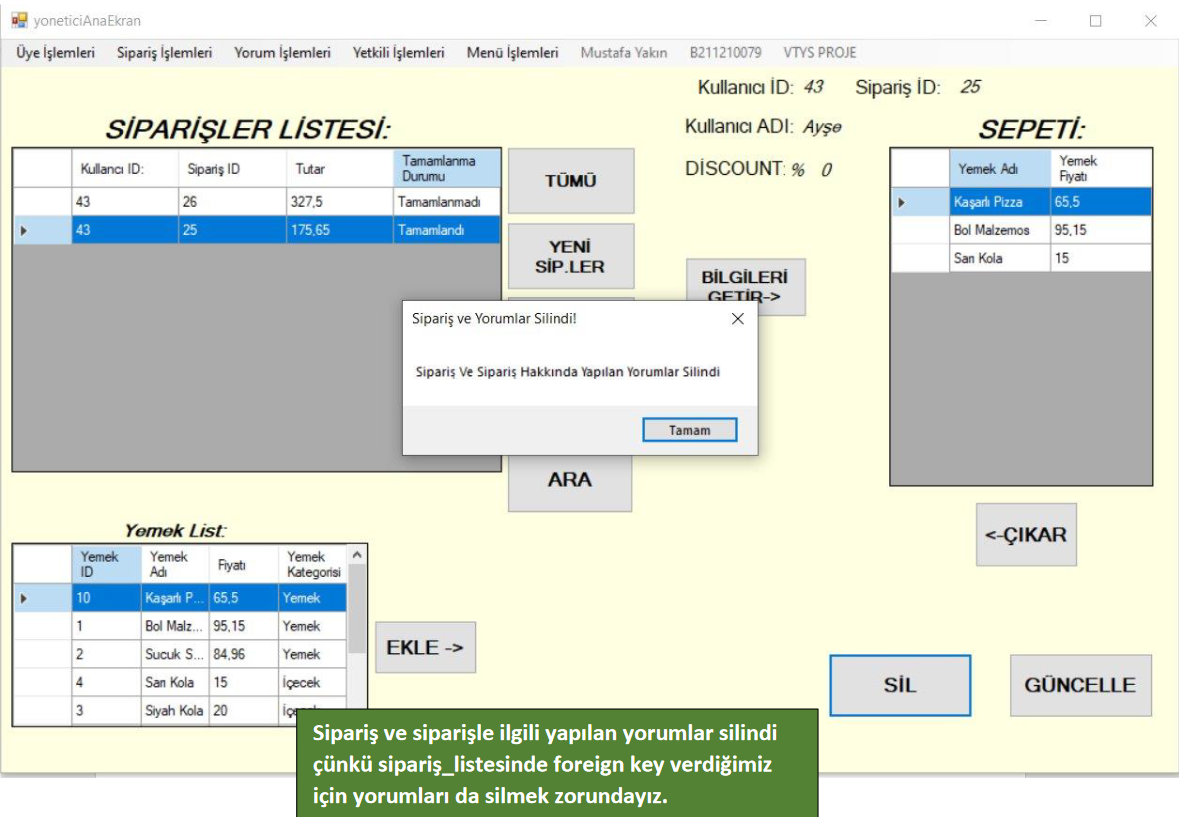This screenshot has width=1179, height=817.
Task: Click Tamam button in the dialog
Action: click(x=689, y=430)
